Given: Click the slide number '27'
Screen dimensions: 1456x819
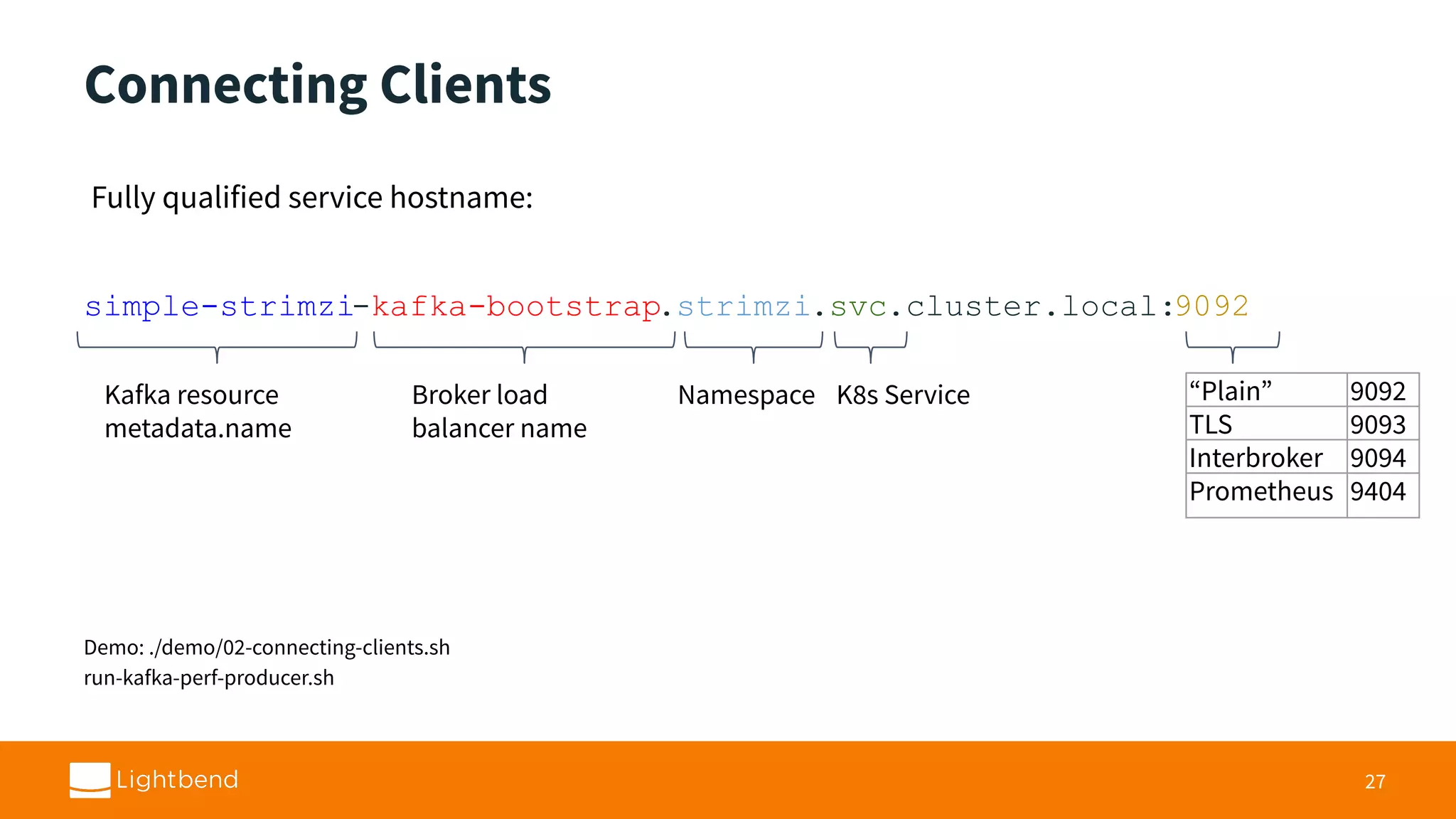Looking at the screenshot, I should [x=1375, y=782].
